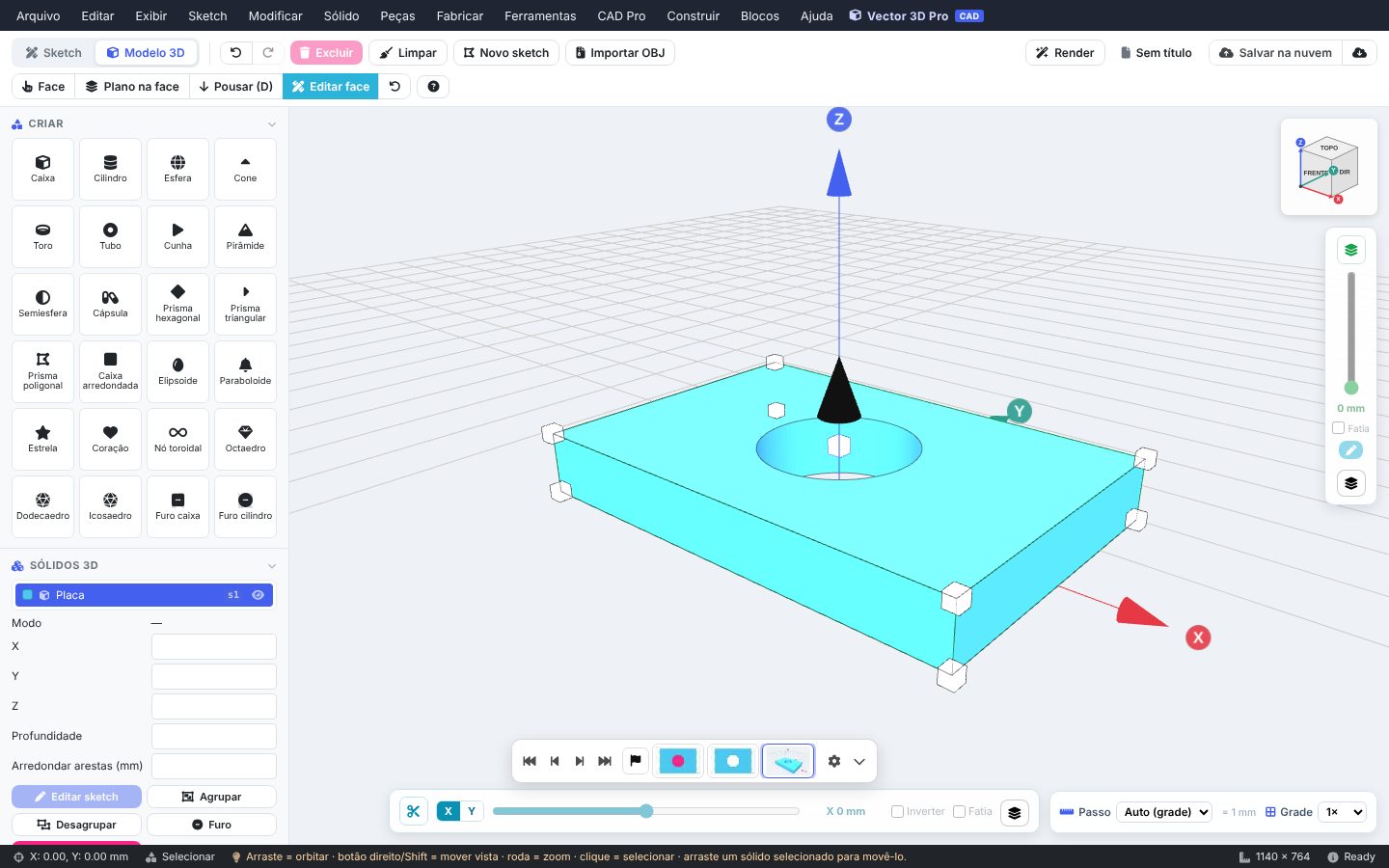Screen dimensions: 1389x868
Task: Open the help question-mark icon
Action: (x=433, y=87)
